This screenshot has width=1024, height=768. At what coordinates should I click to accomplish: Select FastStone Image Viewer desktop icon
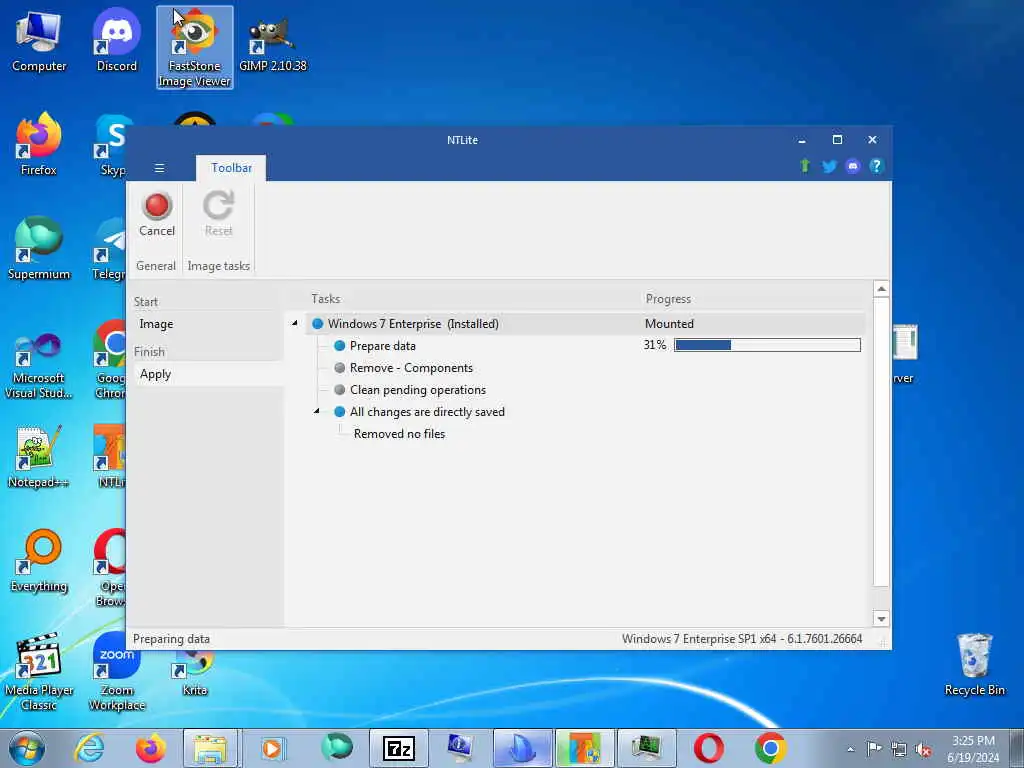click(x=195, y=48)
